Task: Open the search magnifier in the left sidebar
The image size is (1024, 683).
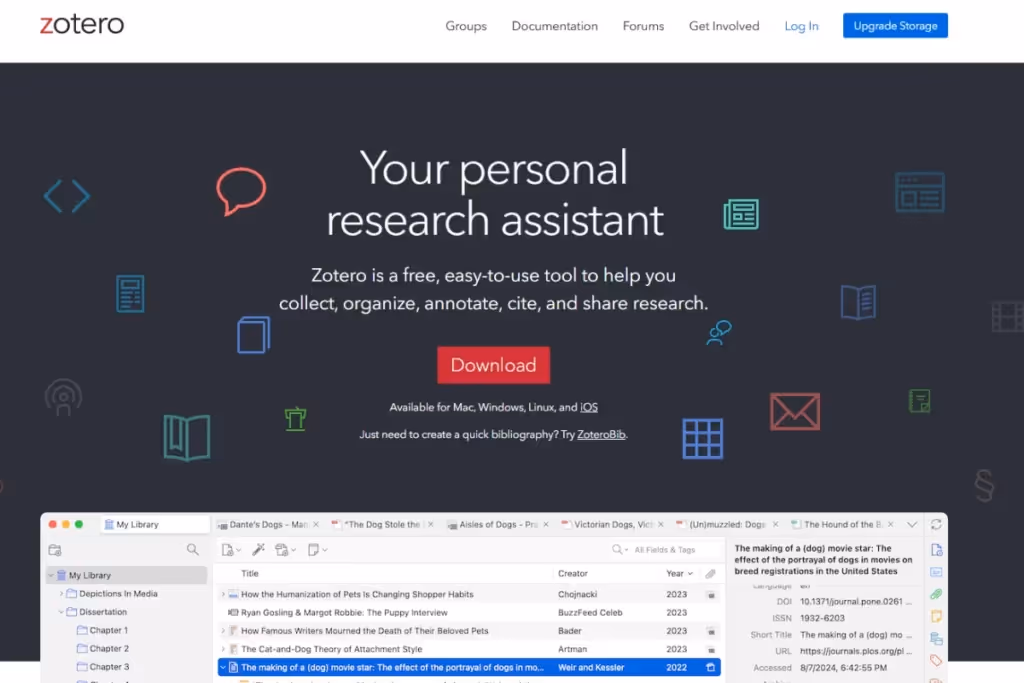Action: pos(192,549)
